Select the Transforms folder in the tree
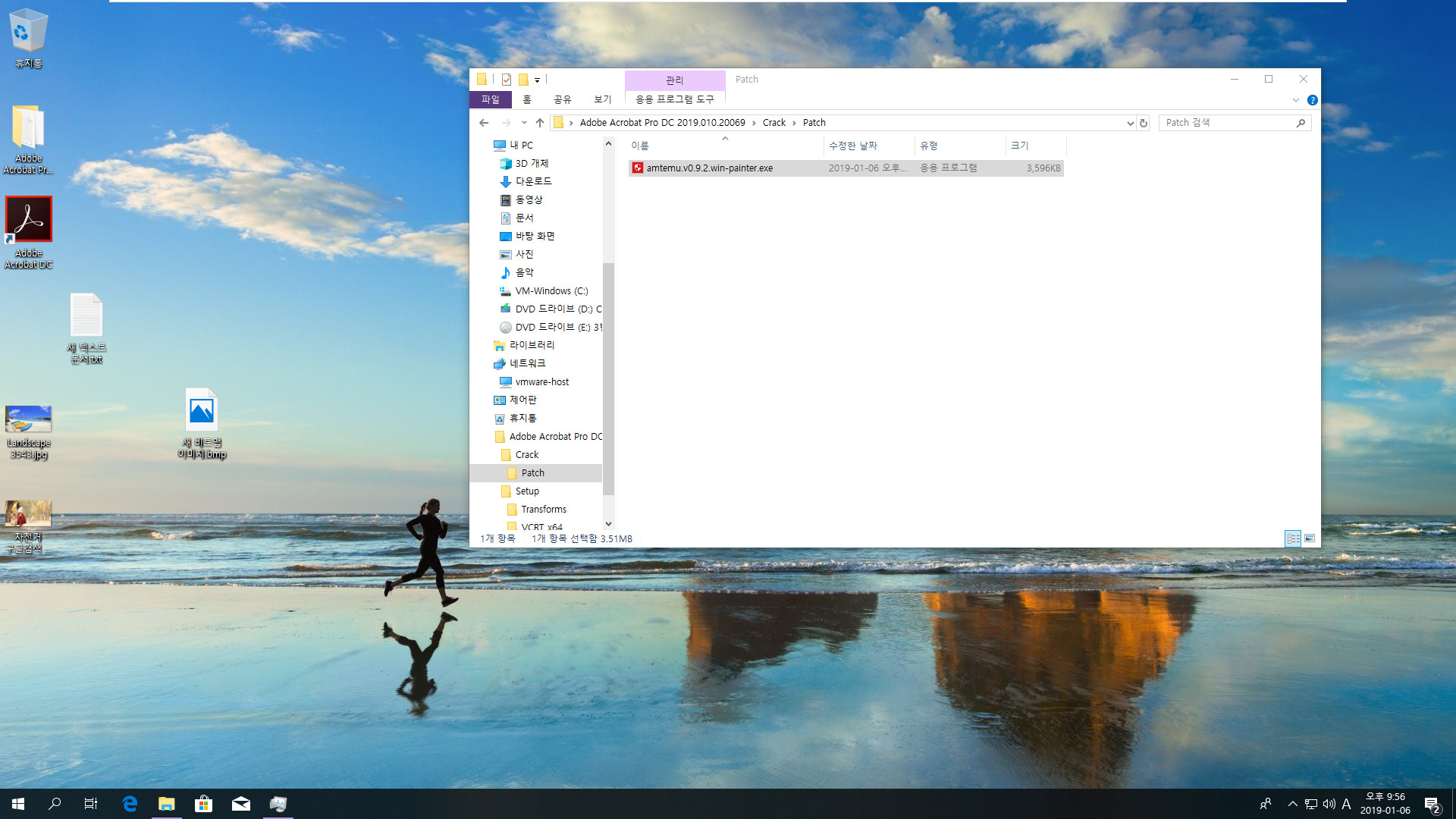 [537, 510]
